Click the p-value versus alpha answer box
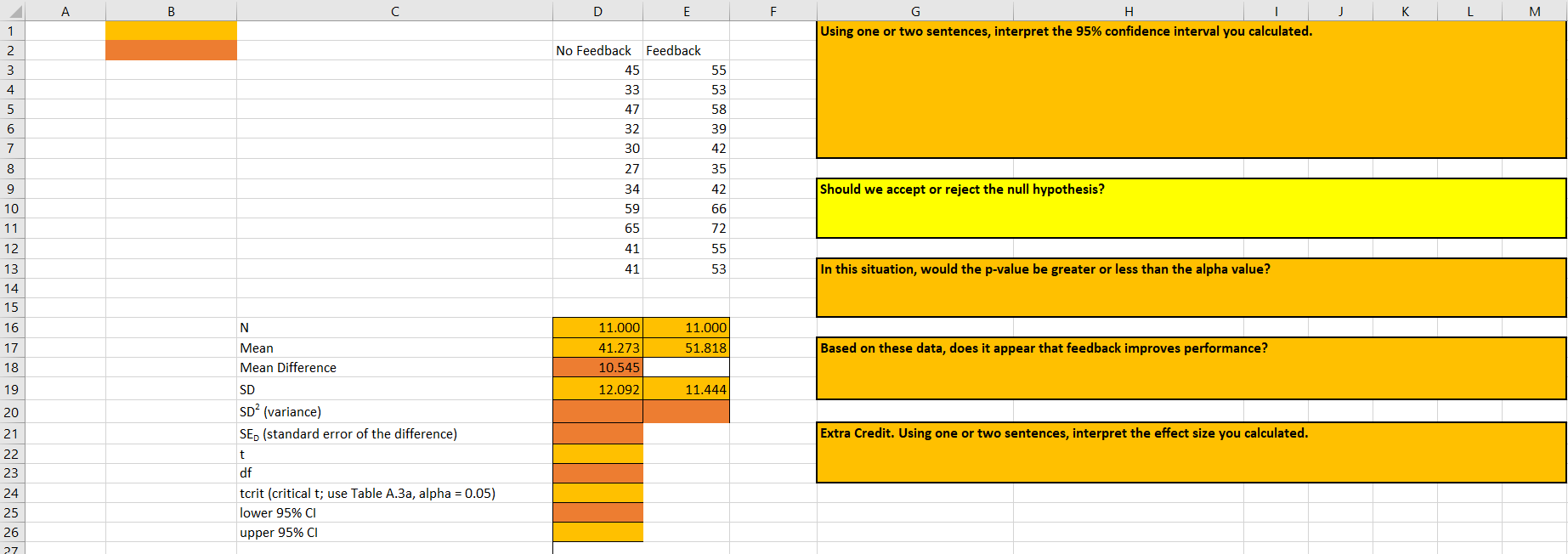Image resolution: width=1568 pixels, height=554 pixels. coord(1191,287)
